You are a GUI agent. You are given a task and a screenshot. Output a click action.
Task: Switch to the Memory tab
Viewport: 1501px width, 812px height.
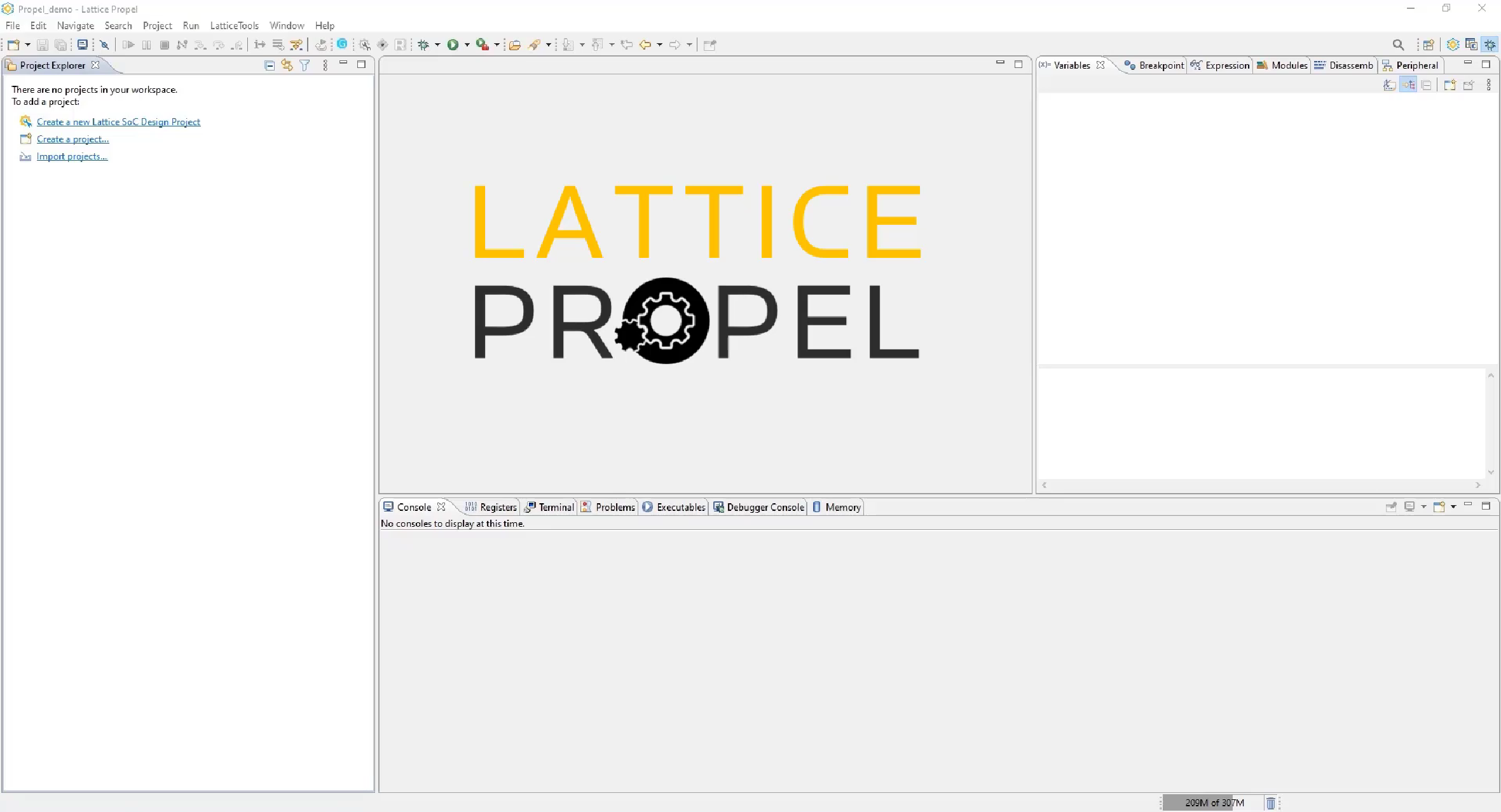click(x=835, y=506)
